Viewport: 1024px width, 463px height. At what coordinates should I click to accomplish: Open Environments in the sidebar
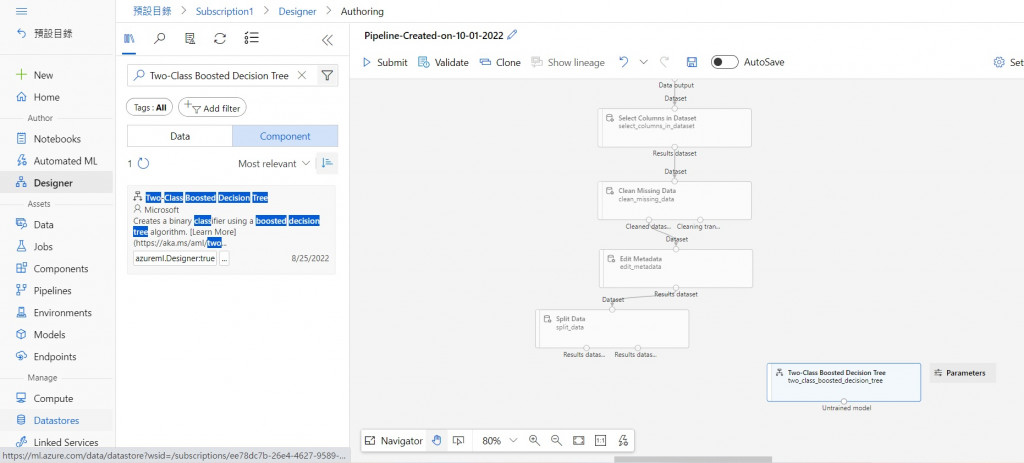(x=54, y=313)
